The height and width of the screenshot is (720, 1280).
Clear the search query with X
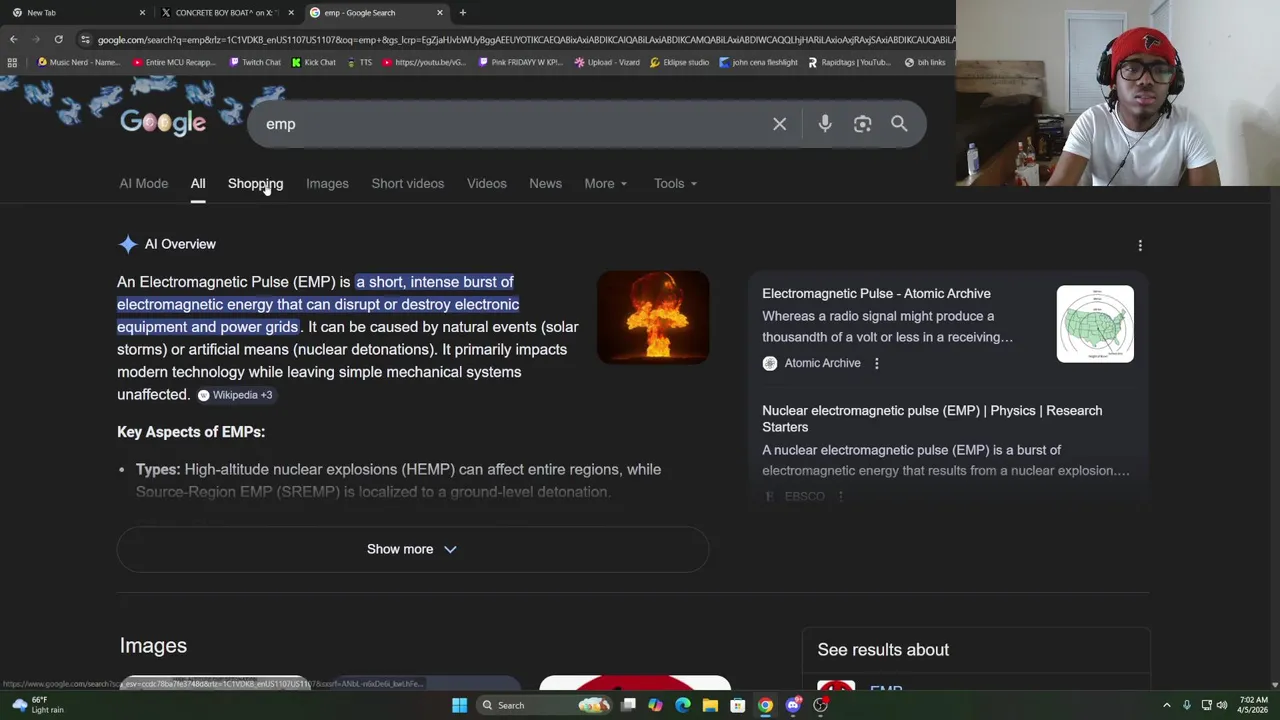779,124
